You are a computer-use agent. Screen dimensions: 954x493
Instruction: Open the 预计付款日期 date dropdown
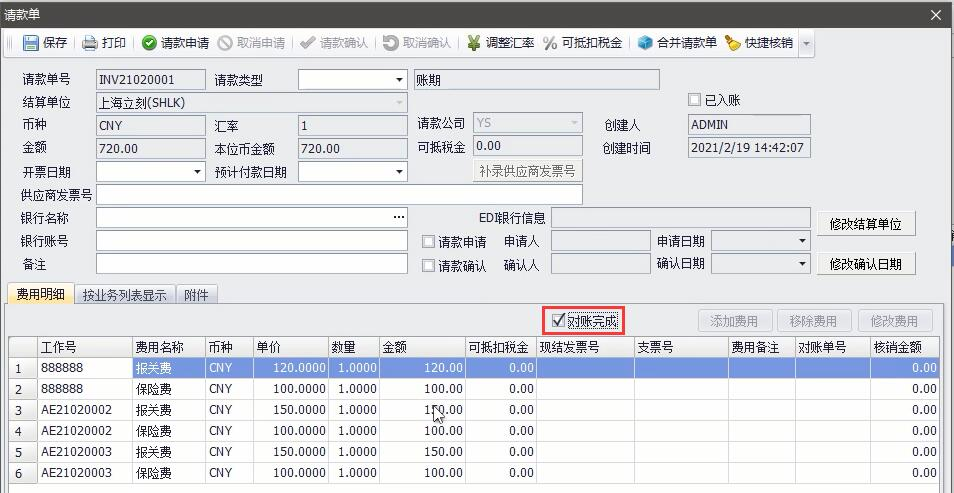[x=398, y=172]
